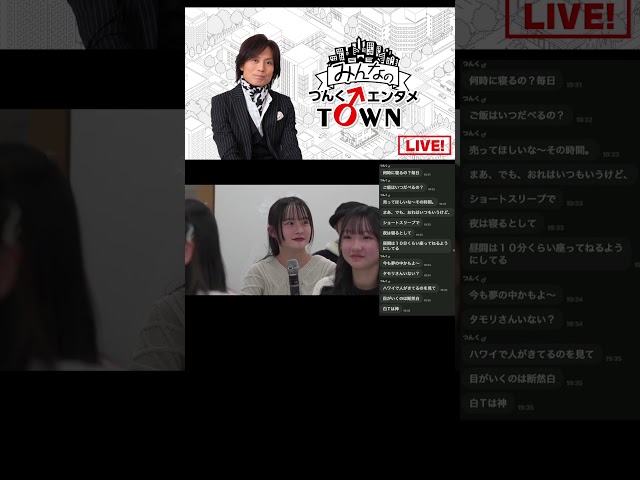This screenshot has width=640, height=480.
Task: Click 白Ｔは神 in small chat overlay beside video
Action: (x=391, y=309)
